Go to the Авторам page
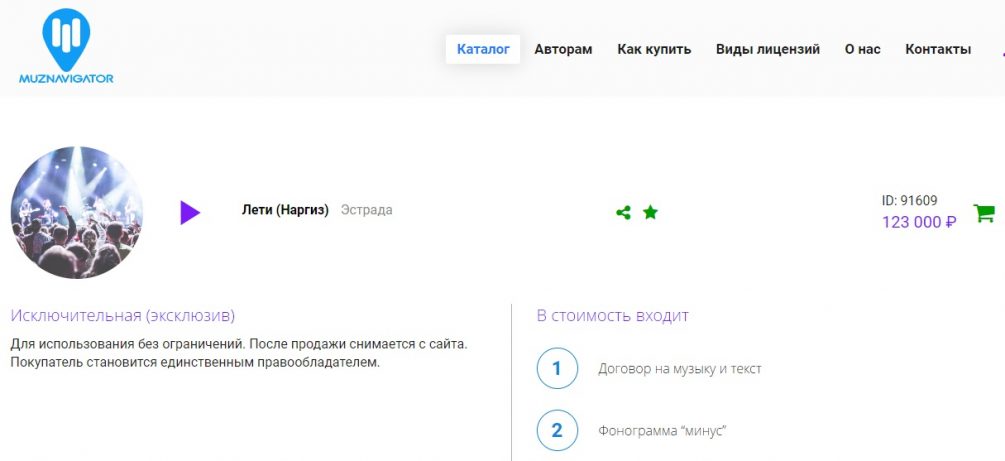1005x461 pixels. (x=563, y=49)
